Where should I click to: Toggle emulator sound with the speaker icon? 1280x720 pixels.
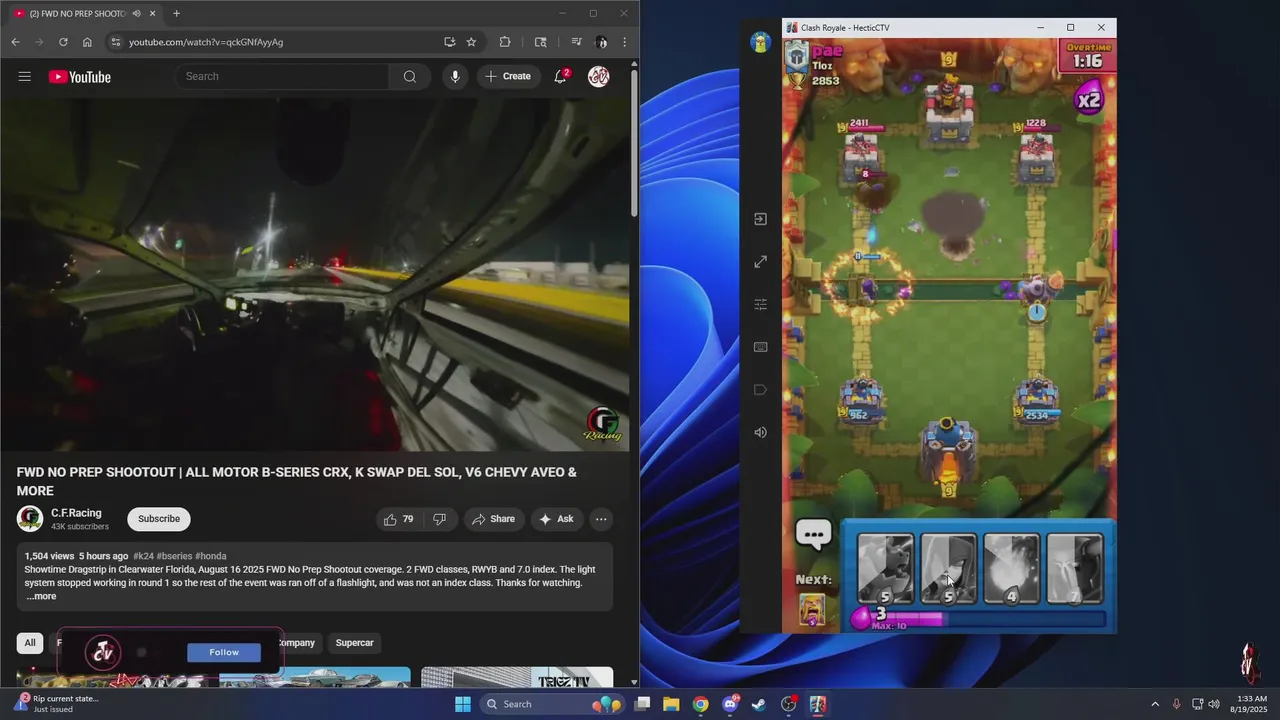coord(760,432)
